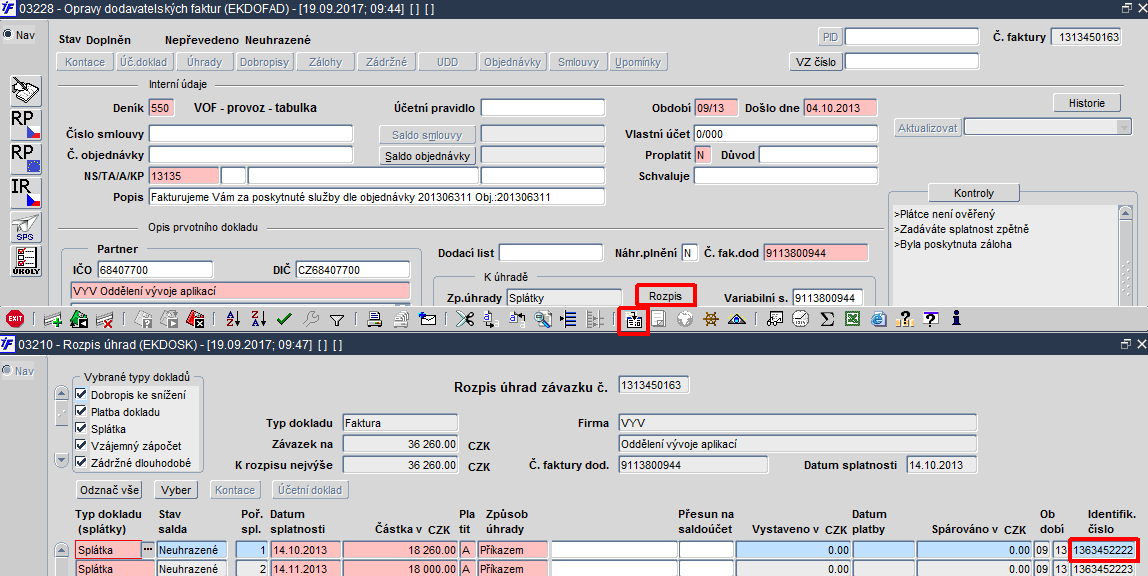This screenshot has width=1148, height=576.
Task: Click the Rozpis button
Action: pyautogui.click(x=665, y=296)
